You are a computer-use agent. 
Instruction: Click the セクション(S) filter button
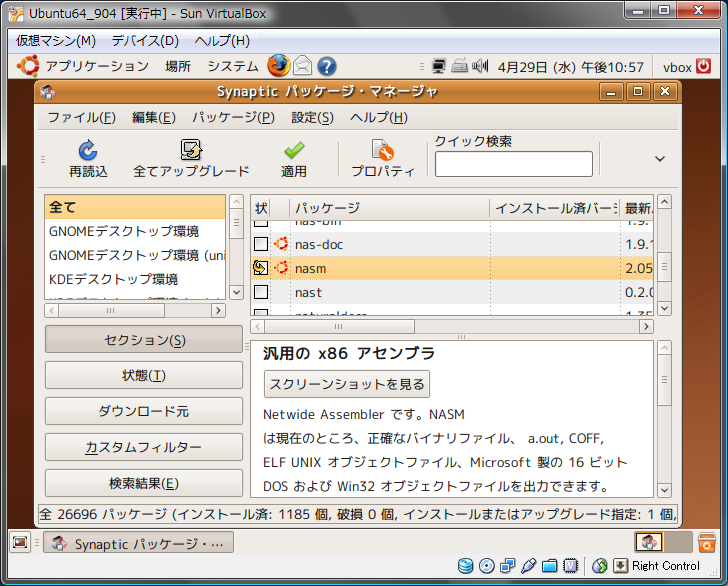click(x=144, y=339)
